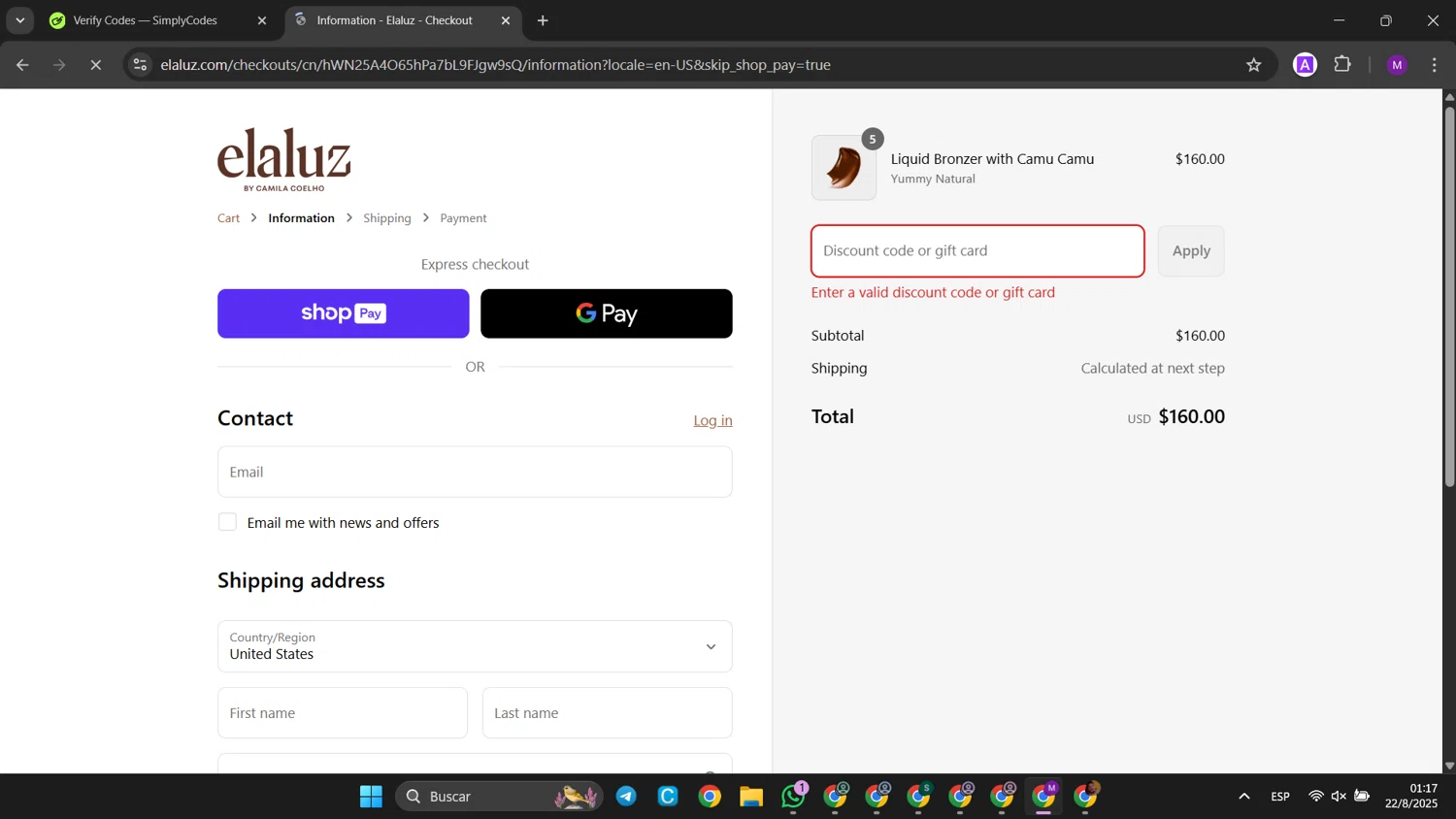Screen dimensions: 1456x819
Task: Click the Liquid Bronzer product thumbnail
Action: [844, 168]
